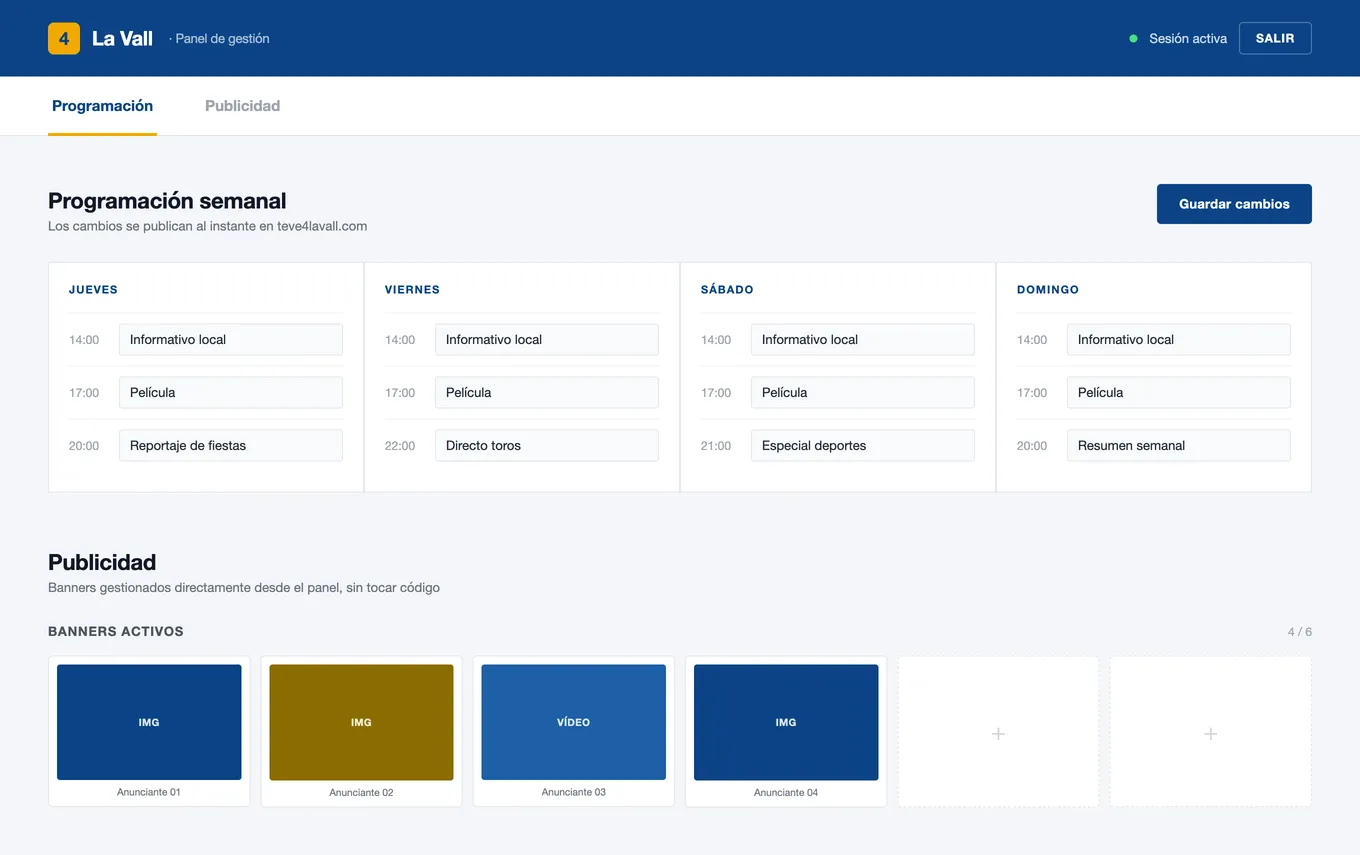This screenshot has height=855, width=1360.
Task: Click the green active session status dot
Action: (1133, 39)
